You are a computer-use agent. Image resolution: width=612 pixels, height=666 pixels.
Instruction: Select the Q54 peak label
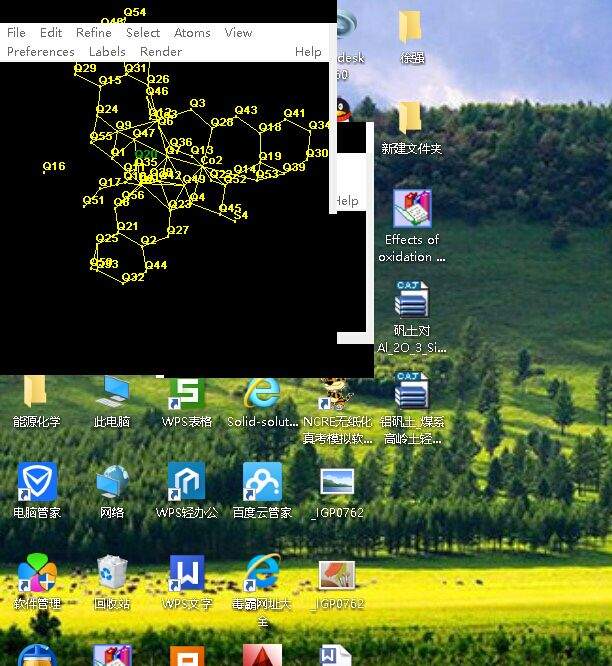coord(135,12)
